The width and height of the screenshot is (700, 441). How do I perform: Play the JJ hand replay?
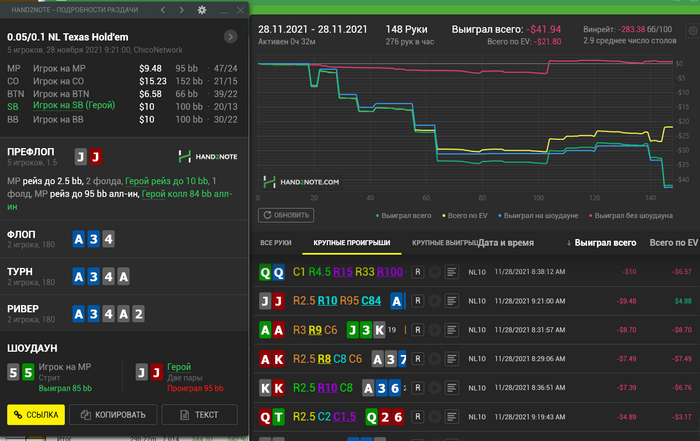coord(434,299)
